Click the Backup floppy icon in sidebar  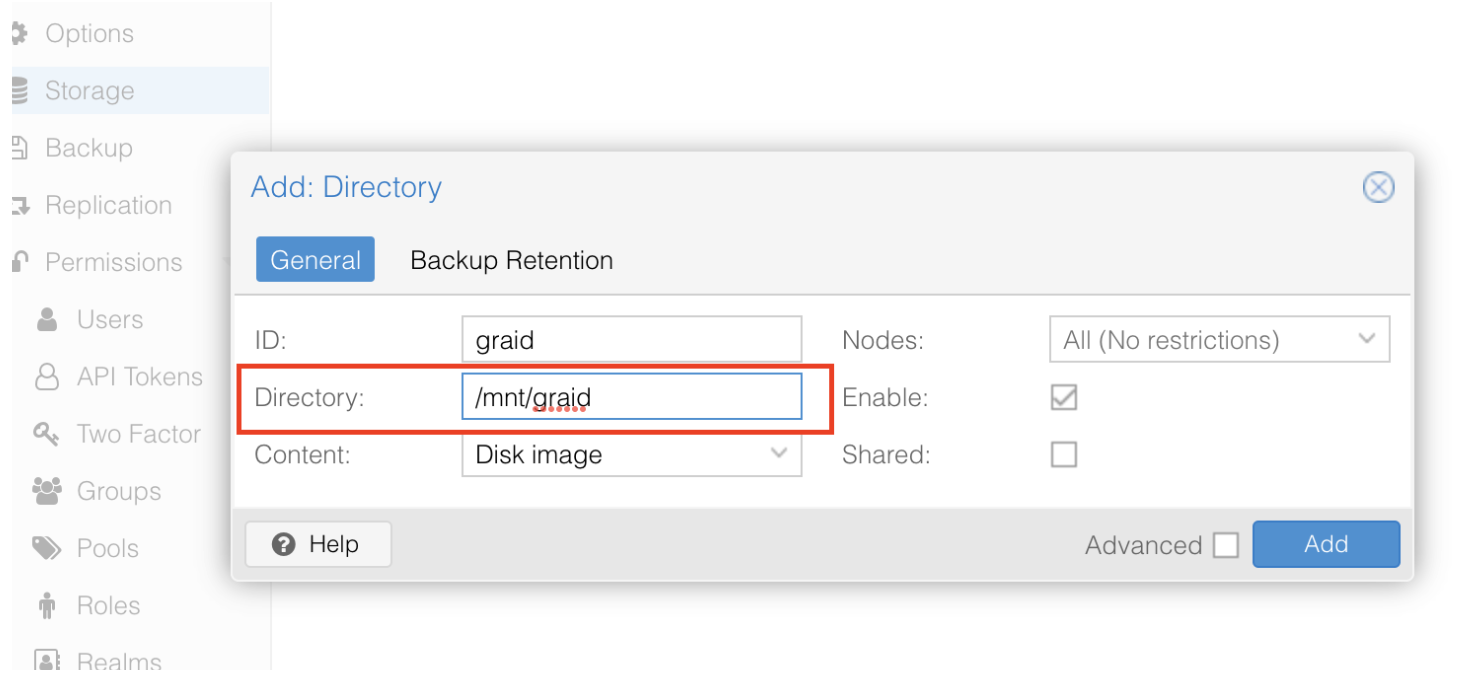pos(19,148)
